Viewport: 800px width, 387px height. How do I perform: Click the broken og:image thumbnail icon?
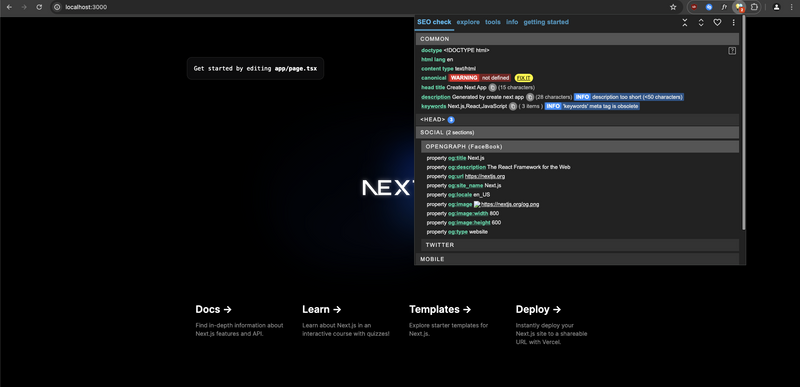point(477,204)
